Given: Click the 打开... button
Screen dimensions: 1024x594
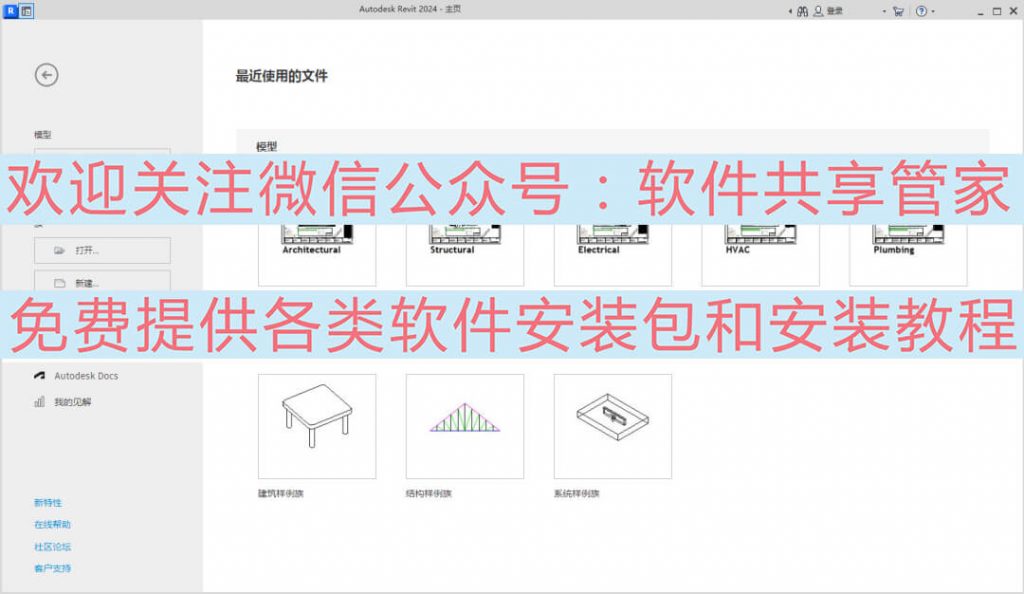Looking at the screenshot, I should pyautogui.click(x=103, y=250).
